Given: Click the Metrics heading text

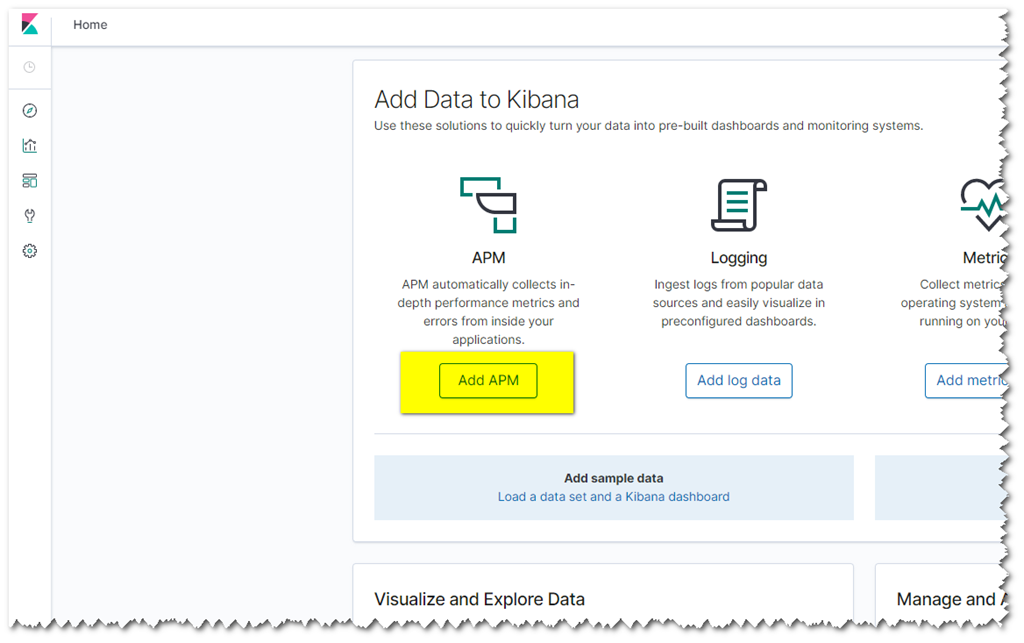Looking at the screenshot, I should point(985,258).
